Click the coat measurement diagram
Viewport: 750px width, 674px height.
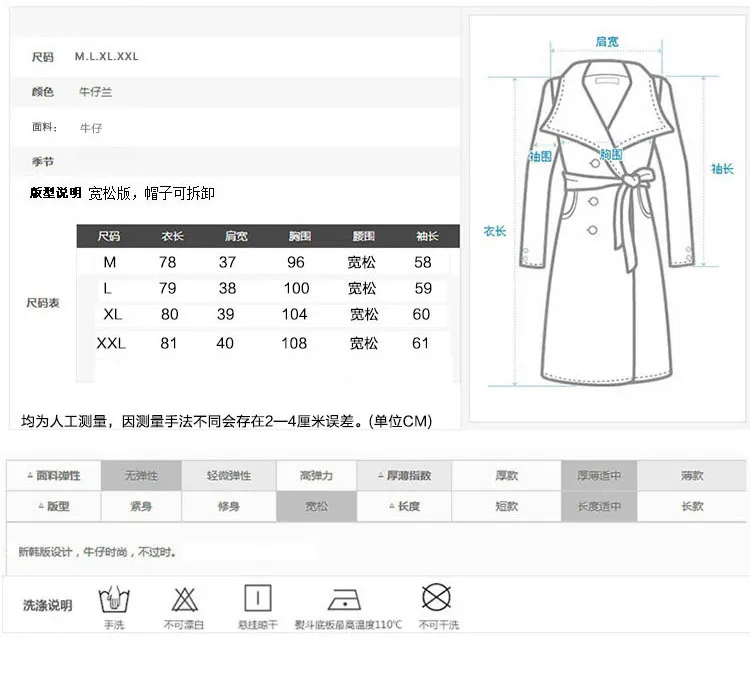click(x=607, y=218)
